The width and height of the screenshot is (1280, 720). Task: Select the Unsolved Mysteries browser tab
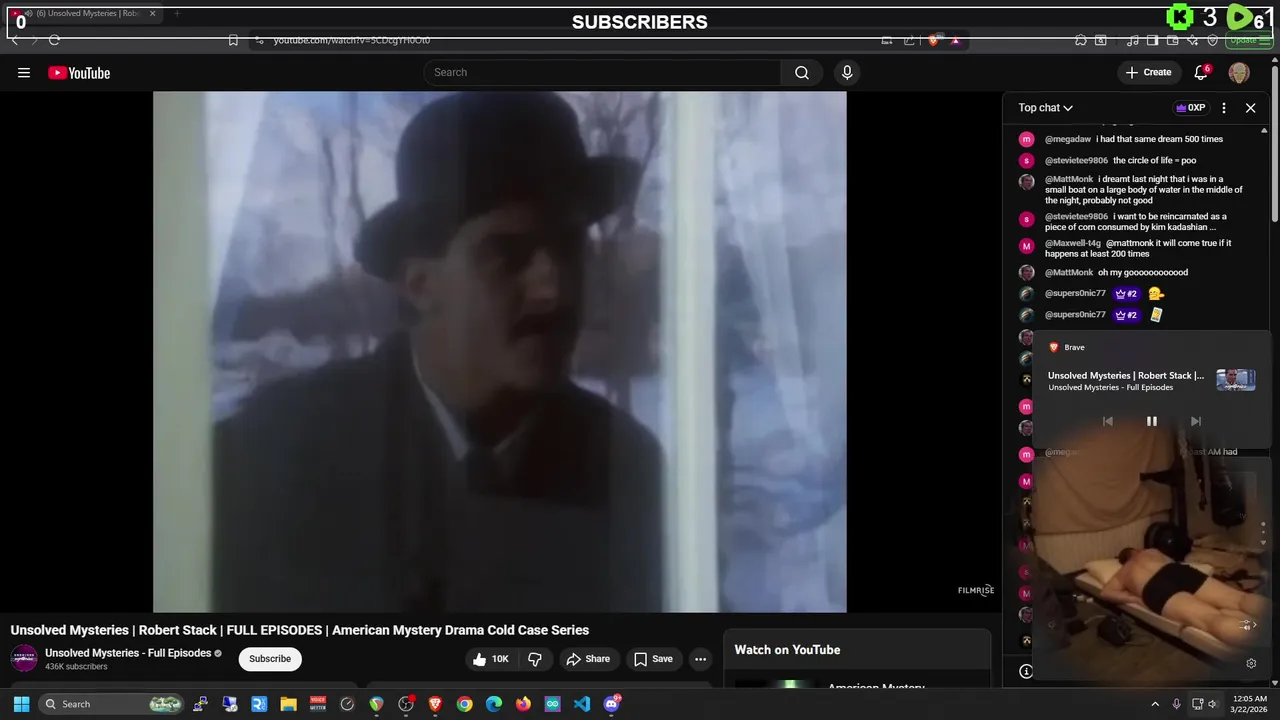[x=82, y=14]
